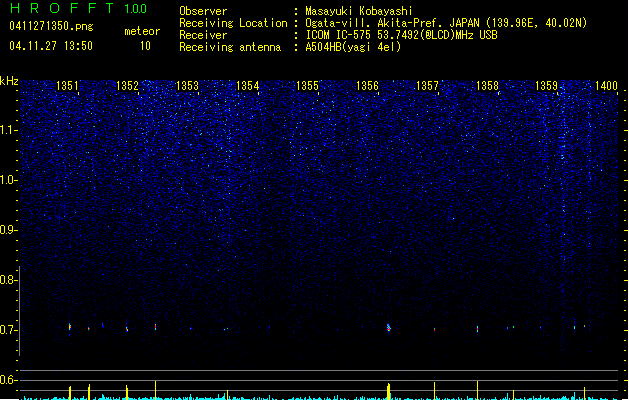The height and width of the screenshot is (400, 629).
Task: Click the 1.1 kHz frequency label
Action: (x=8, y=130)
